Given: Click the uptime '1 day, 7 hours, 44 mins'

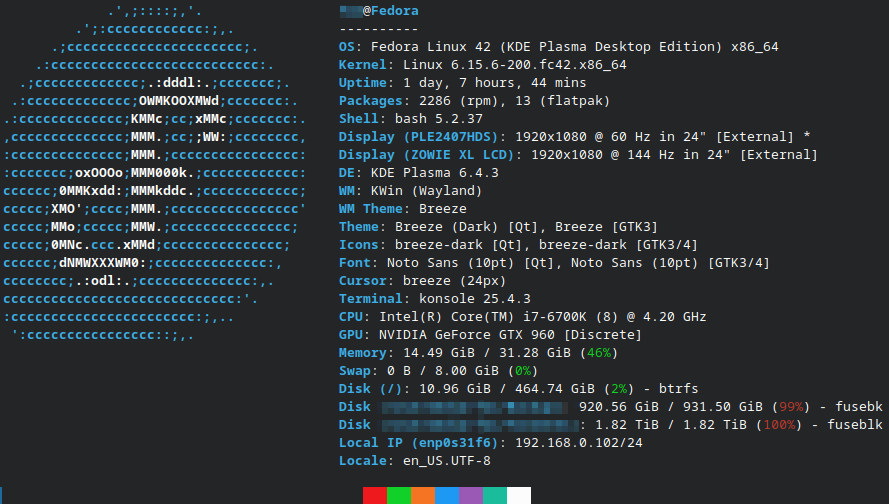Looking at the screenshot, I should 494,83.
